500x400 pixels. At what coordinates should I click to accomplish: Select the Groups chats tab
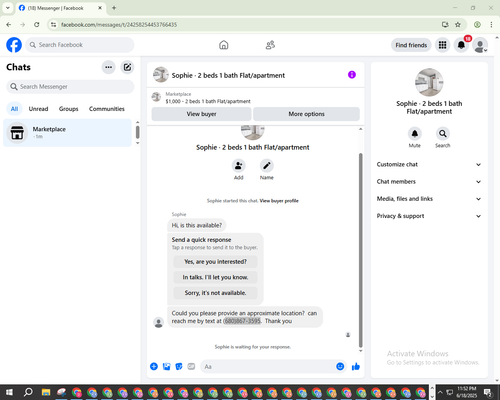[x=68, y=109]
